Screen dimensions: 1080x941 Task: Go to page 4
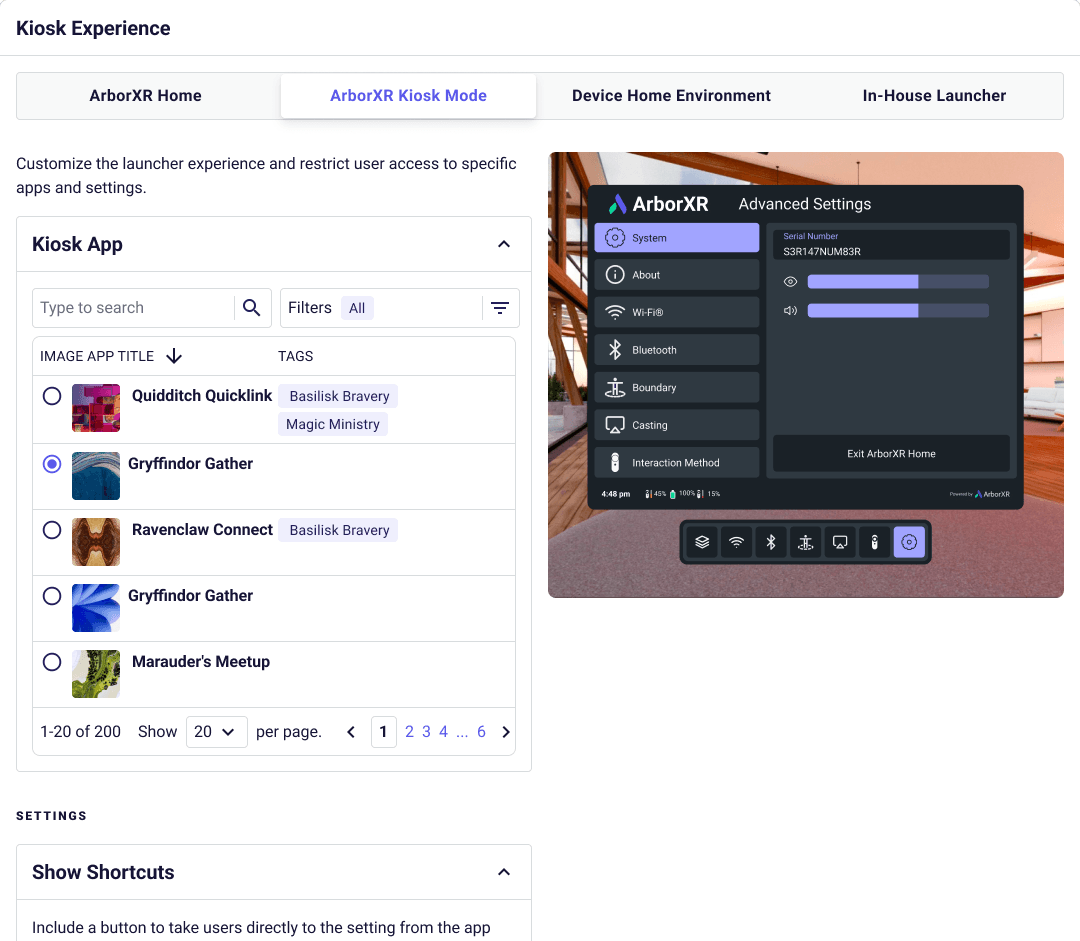pyautogui.click(x=444, y=732)
